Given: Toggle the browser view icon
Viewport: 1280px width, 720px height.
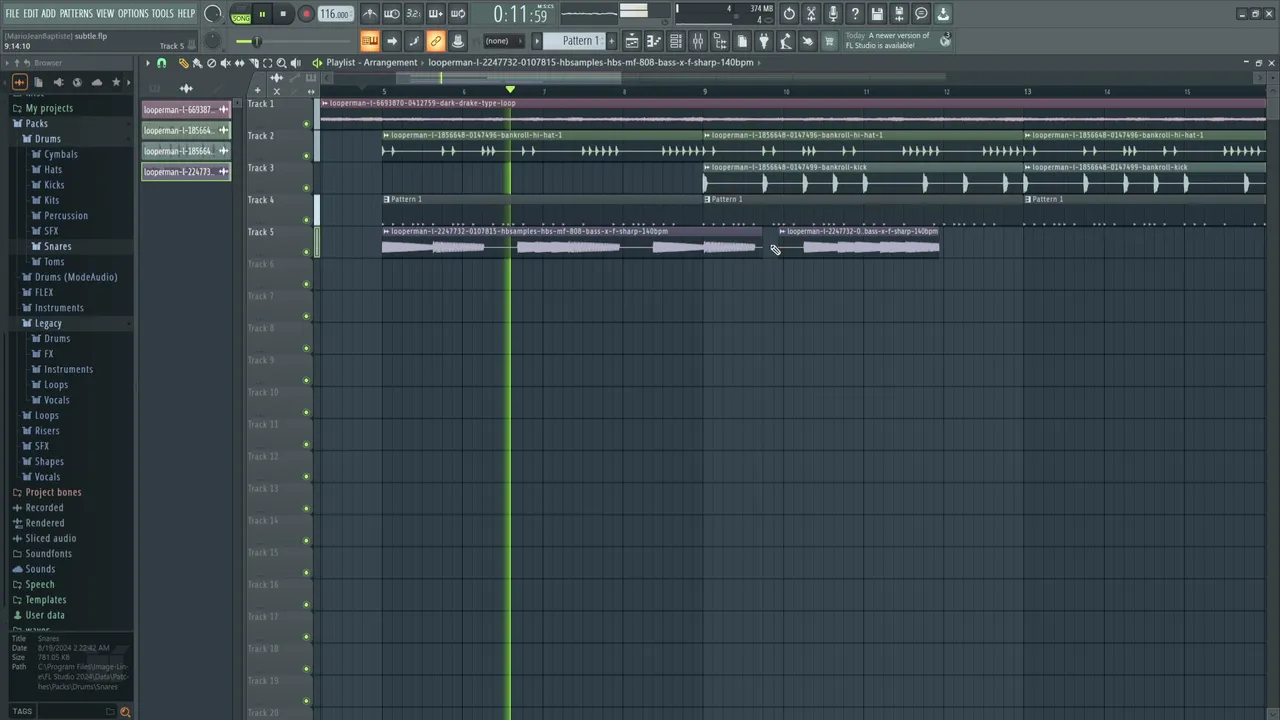Looking at the screenshot, I should tap(720, 41).
